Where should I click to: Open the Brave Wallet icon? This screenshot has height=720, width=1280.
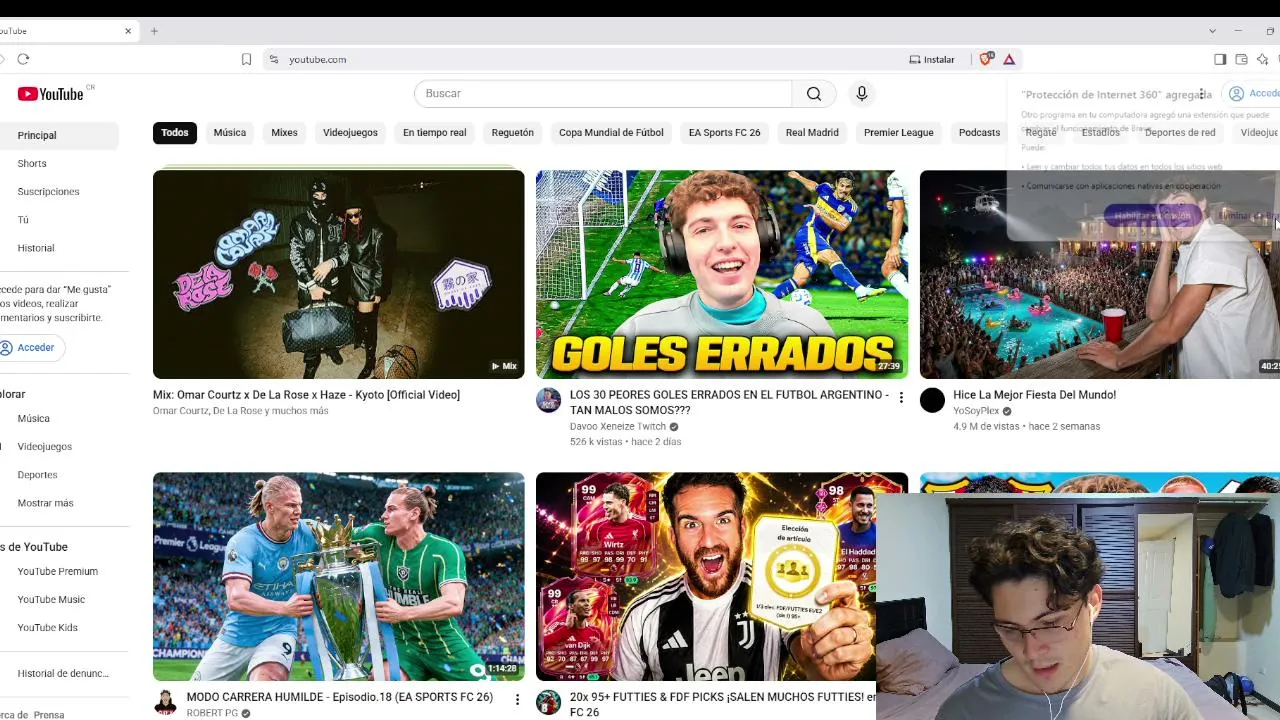point(1241,59)
